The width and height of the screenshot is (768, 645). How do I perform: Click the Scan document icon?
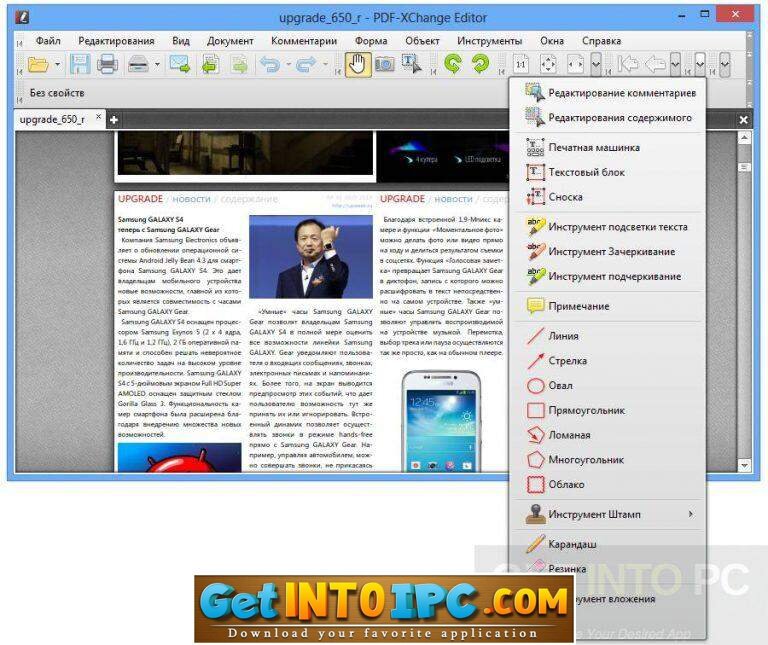pyautogui.click(x=138, y=64)
